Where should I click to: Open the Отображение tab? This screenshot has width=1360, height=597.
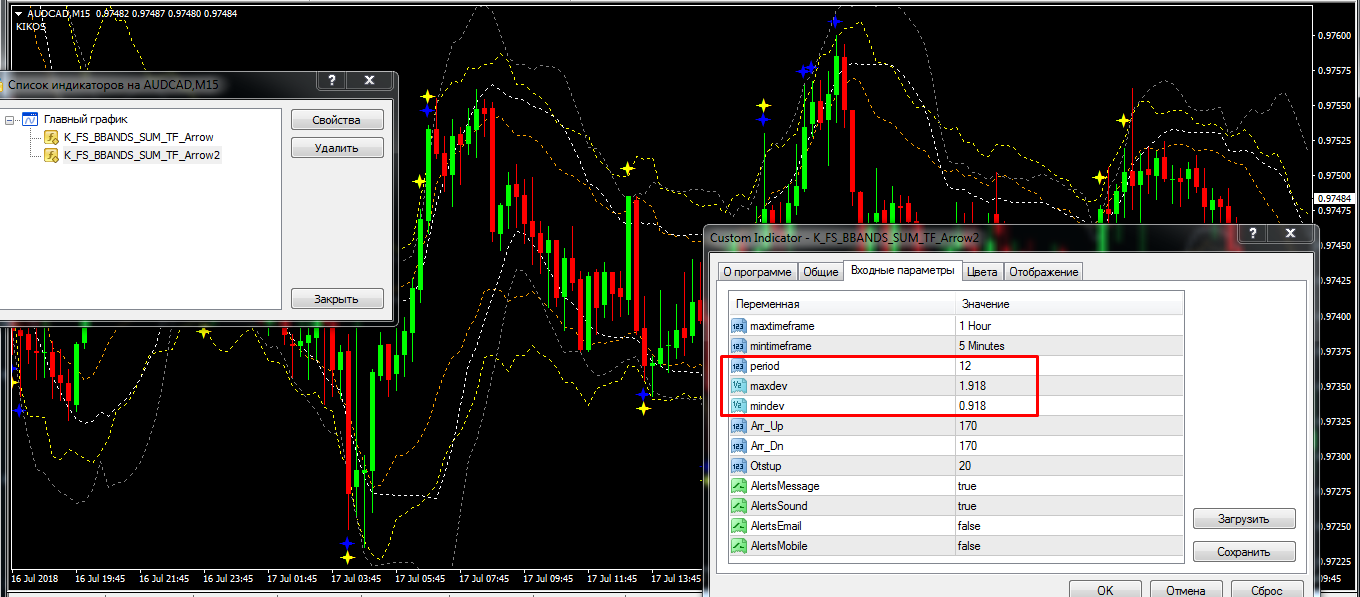[x=1043, y=272]
